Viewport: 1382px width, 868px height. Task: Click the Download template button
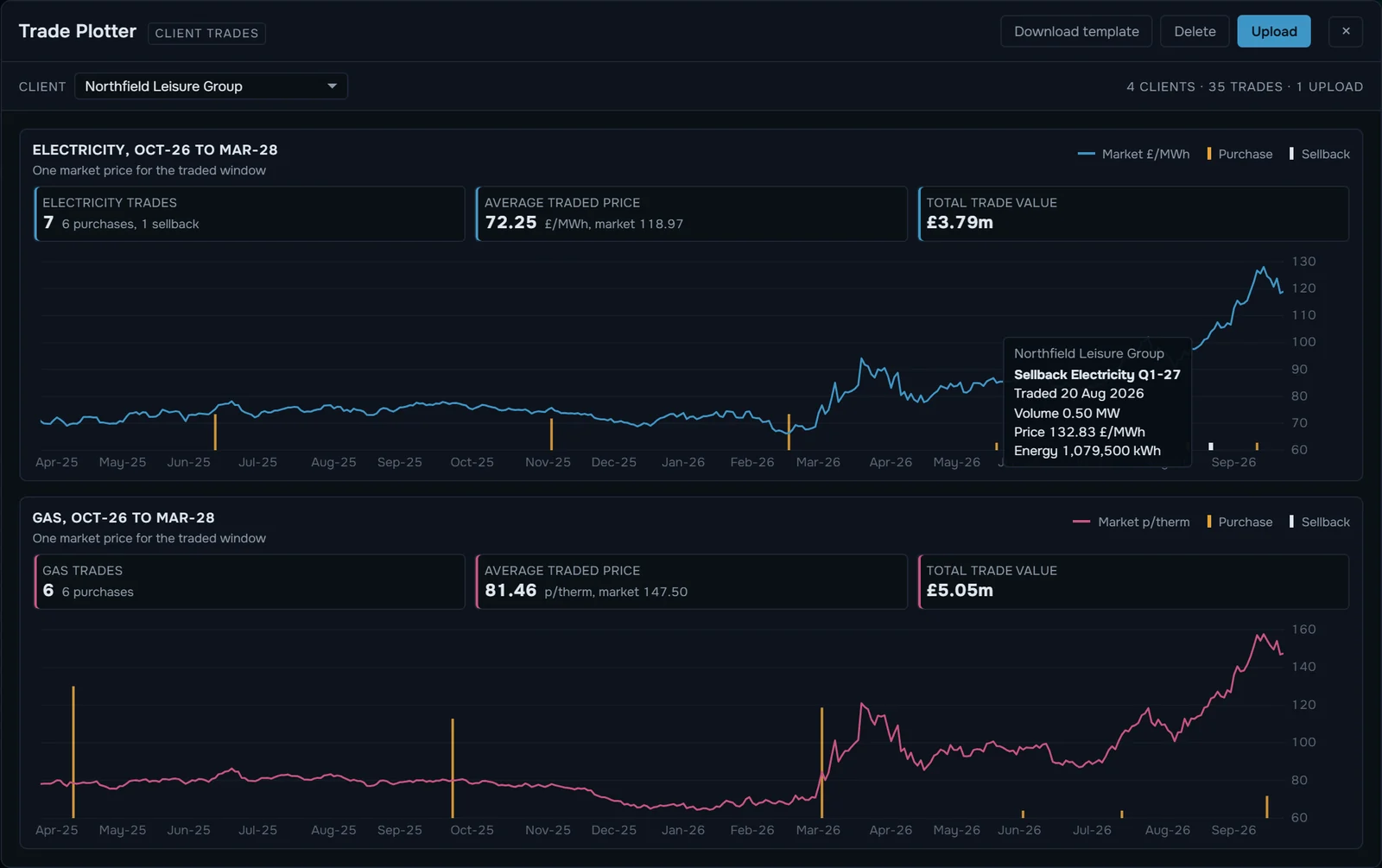click(x=1076, y=31)
